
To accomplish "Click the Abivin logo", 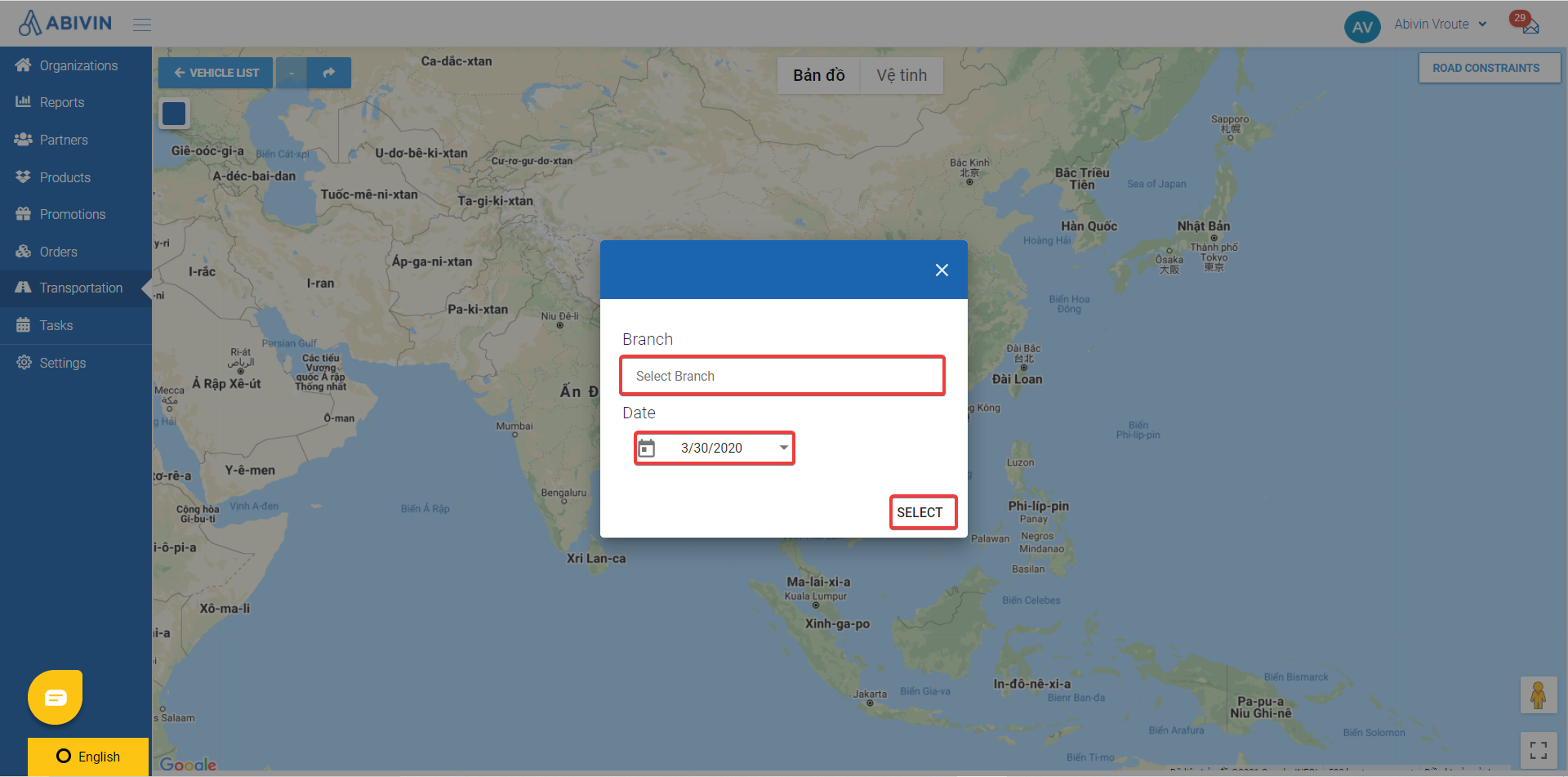I will point(65,23).
